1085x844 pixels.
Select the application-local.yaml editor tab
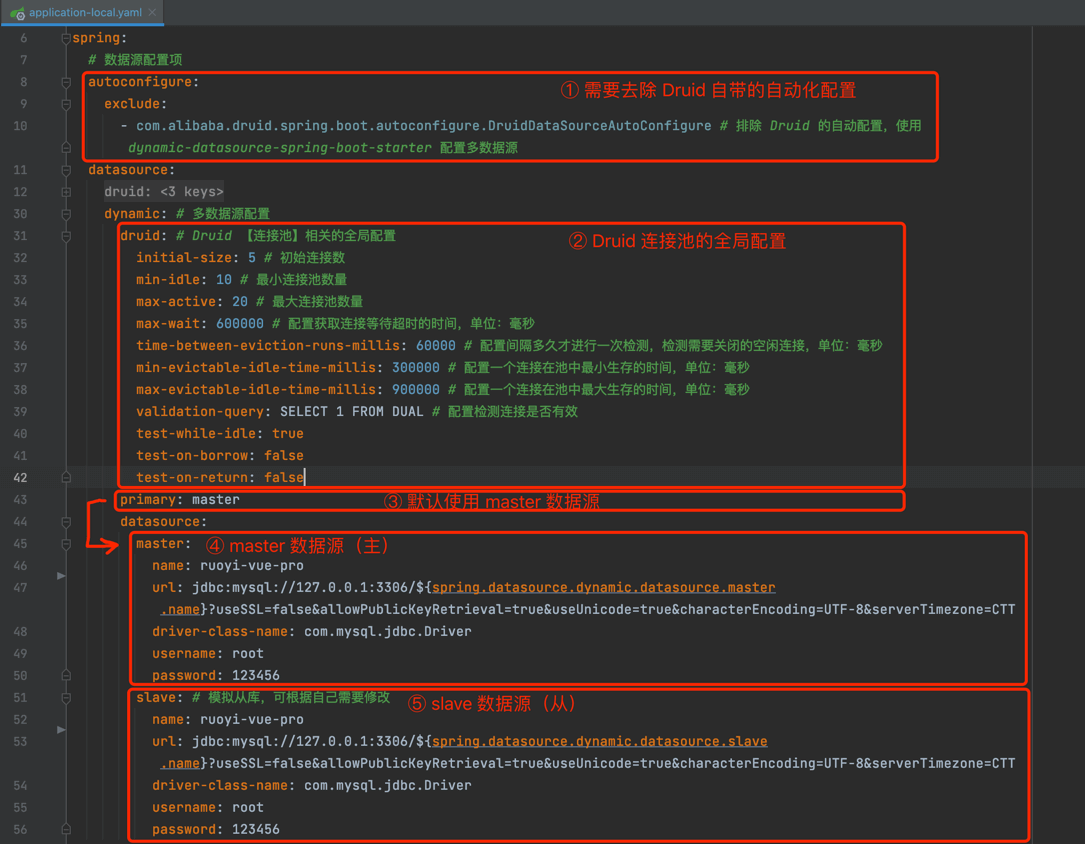[x=85, y=13]
